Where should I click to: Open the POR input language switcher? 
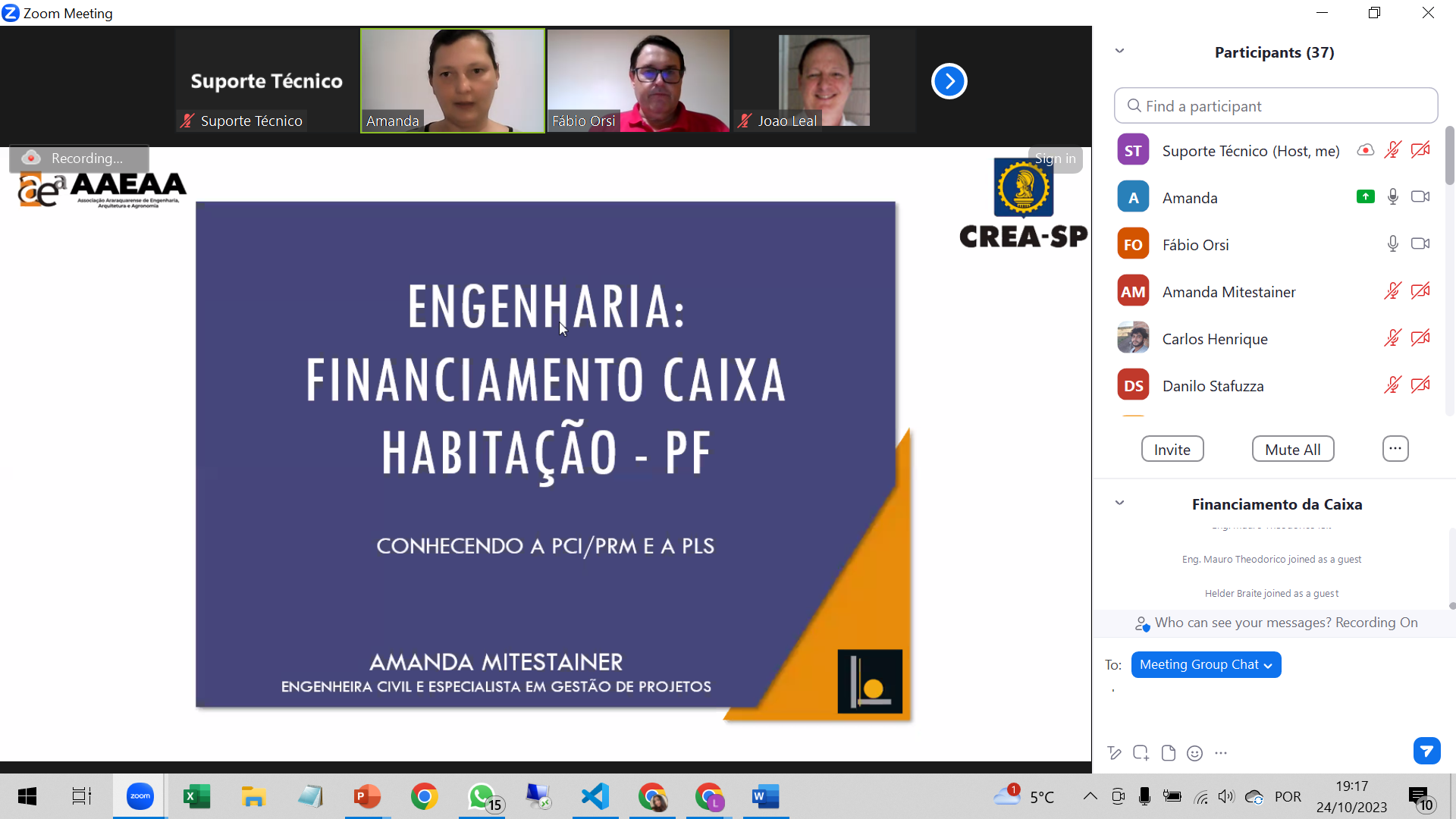pos(1288,796)
